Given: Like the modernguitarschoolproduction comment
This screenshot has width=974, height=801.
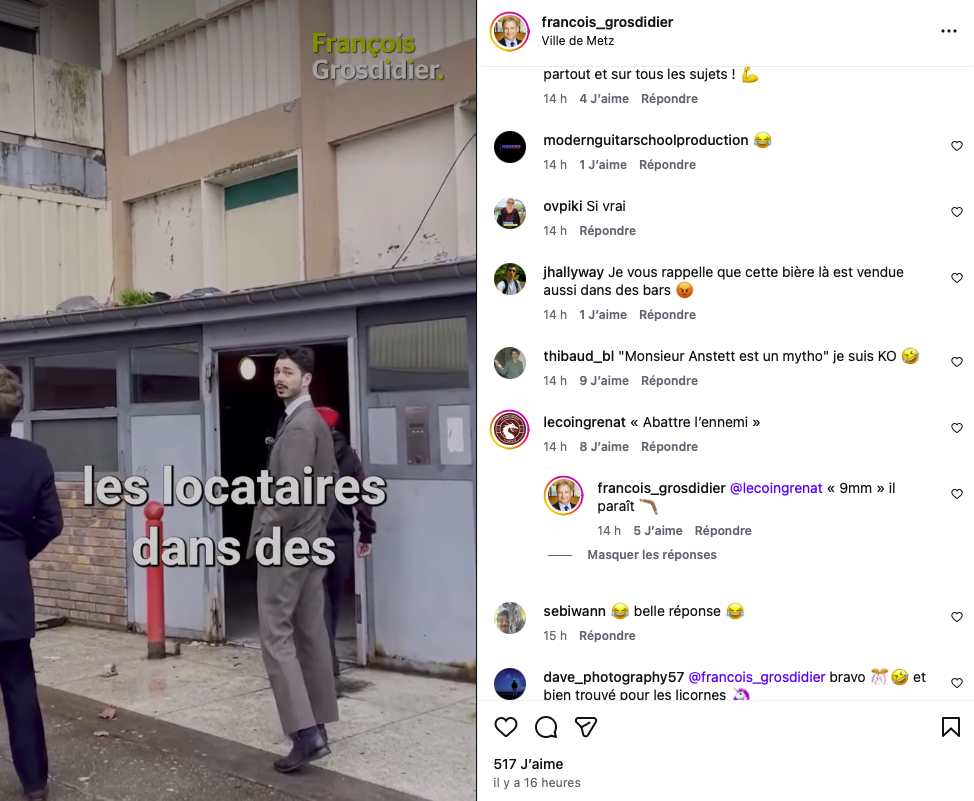Looking at the screenshot, I should tap(957, 146).
